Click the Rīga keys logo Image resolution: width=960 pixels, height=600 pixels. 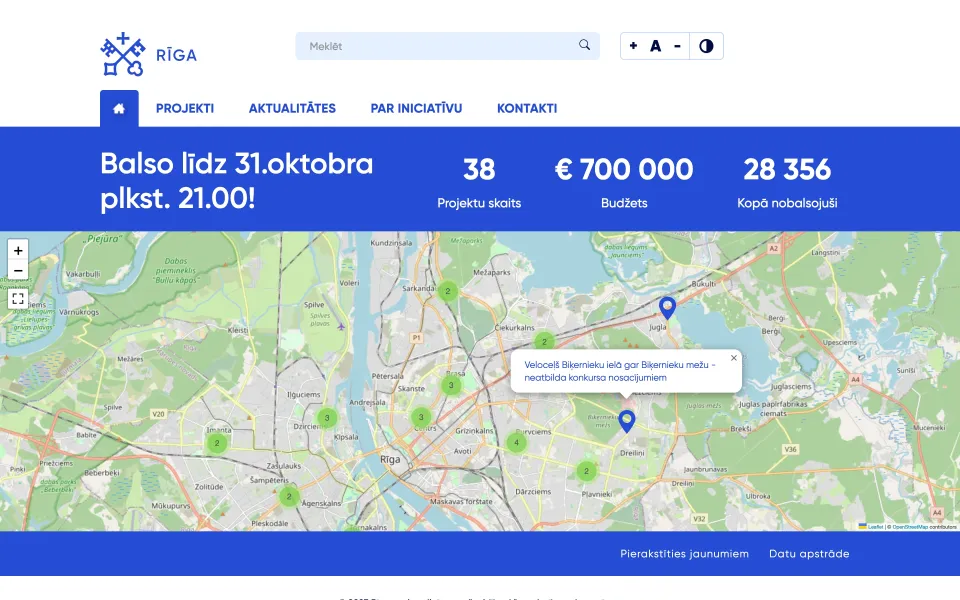pyautogui.click(x=123, y=54)
